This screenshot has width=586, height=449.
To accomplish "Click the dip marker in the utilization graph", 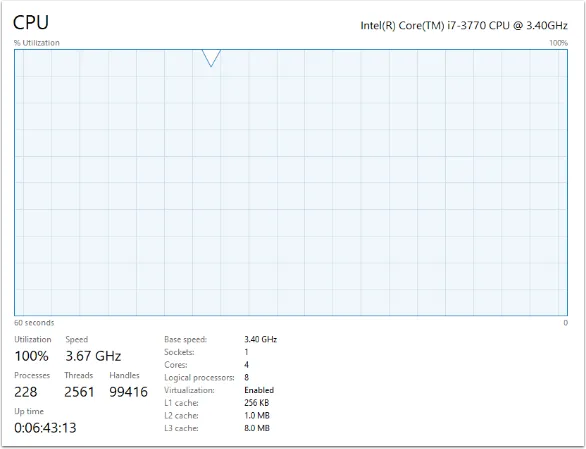I will tap(211, 58).
